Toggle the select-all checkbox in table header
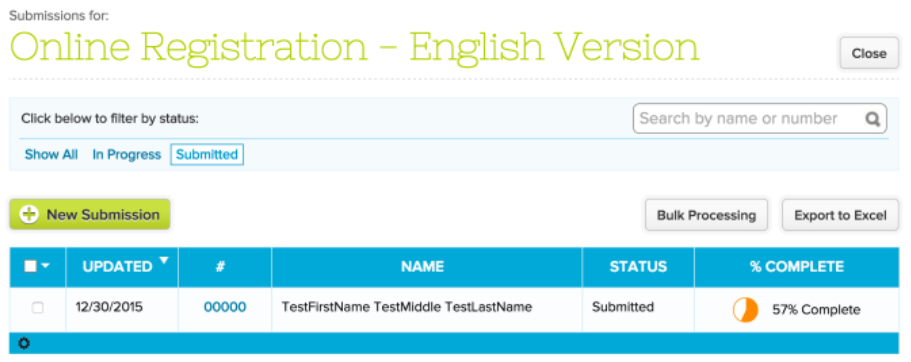 [30, 266]
